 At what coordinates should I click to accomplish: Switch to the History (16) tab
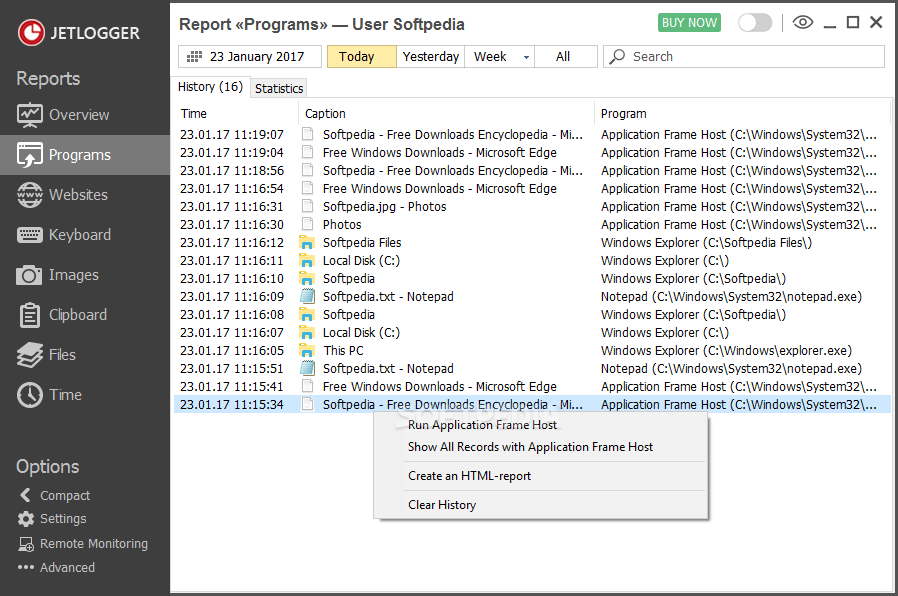210,87
